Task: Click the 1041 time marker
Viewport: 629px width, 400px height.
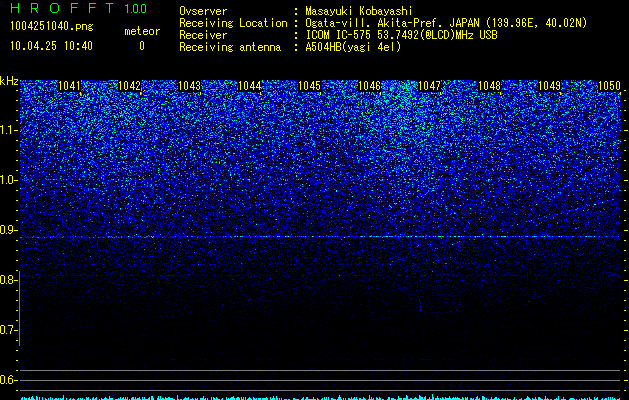Action: [x=69, y=86]
